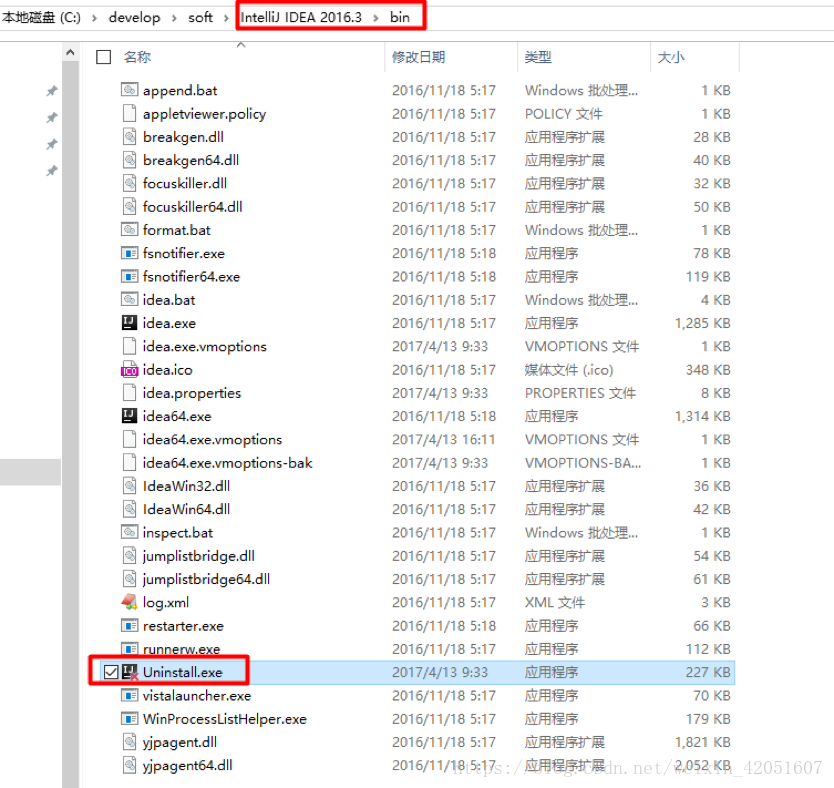Click the fsnotifier64.exe application icon
Image resolution: width=834 pixels, height=788 pixels.
point(129,276)
